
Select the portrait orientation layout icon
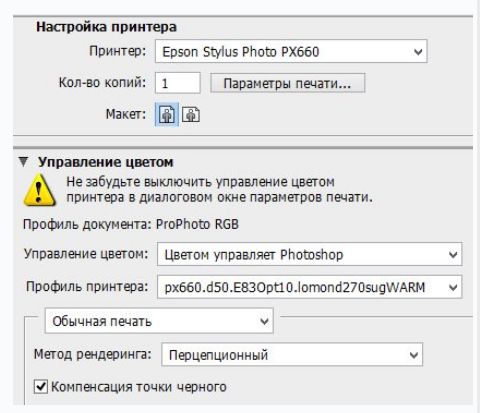point(167,114)
